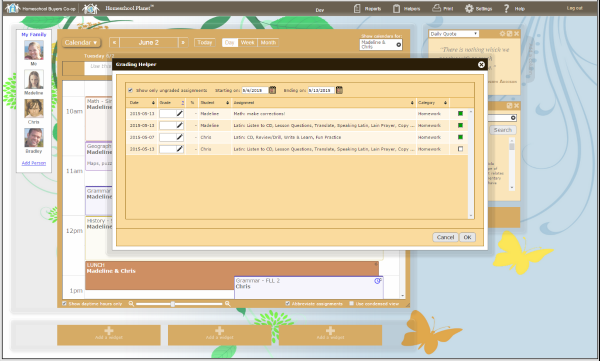Switch calendar to Month view

(268, 42)
